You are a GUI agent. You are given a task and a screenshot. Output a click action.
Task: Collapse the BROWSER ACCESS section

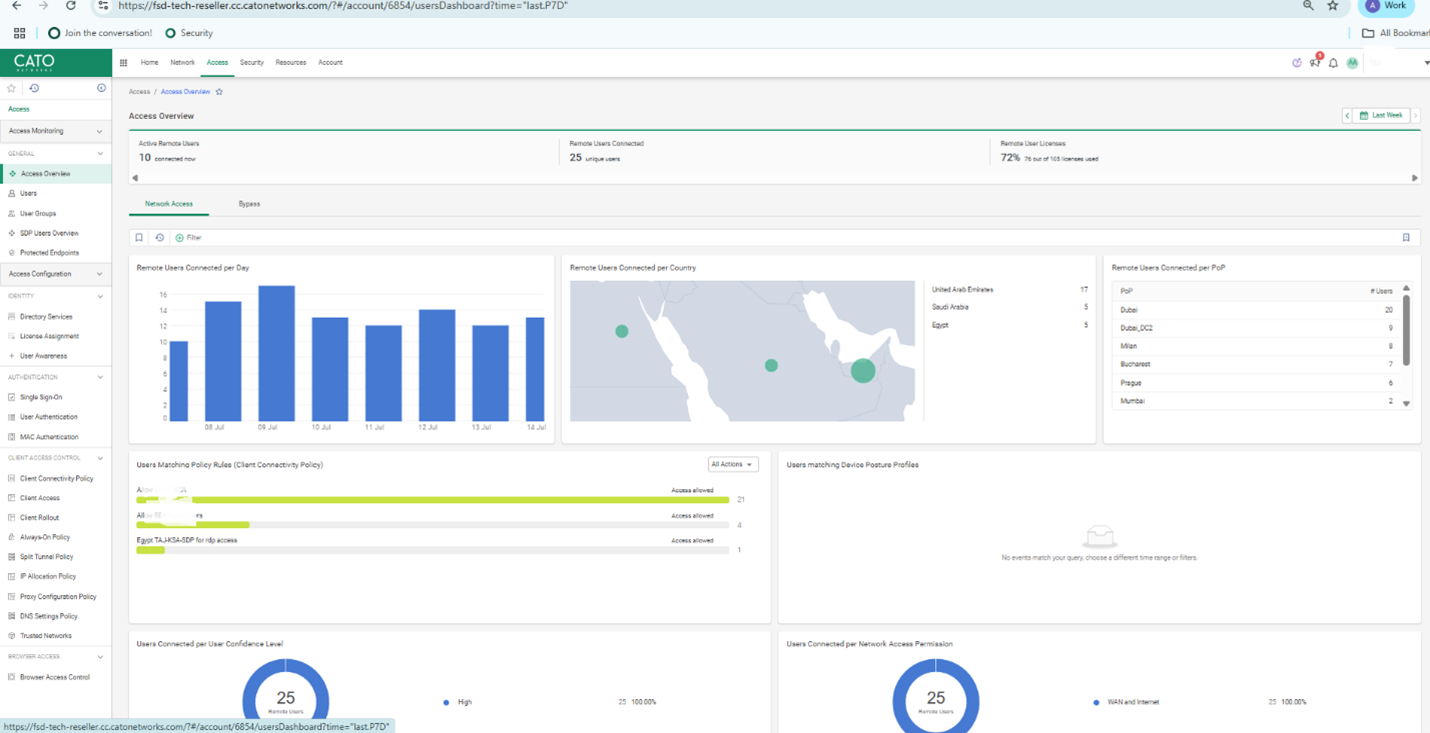[100, 657]
